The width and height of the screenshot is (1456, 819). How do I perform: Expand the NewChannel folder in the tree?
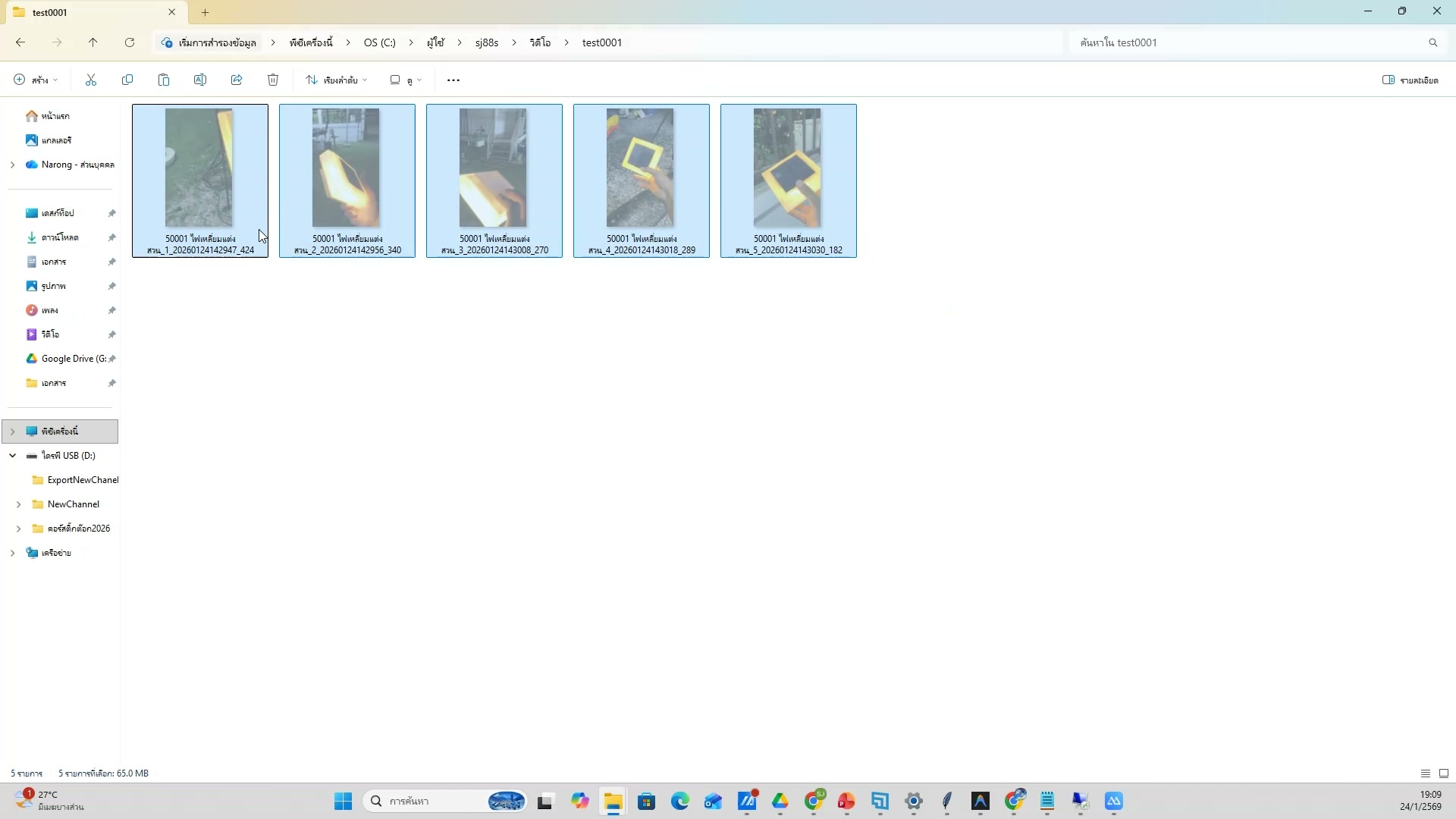[x=19, y=504]
